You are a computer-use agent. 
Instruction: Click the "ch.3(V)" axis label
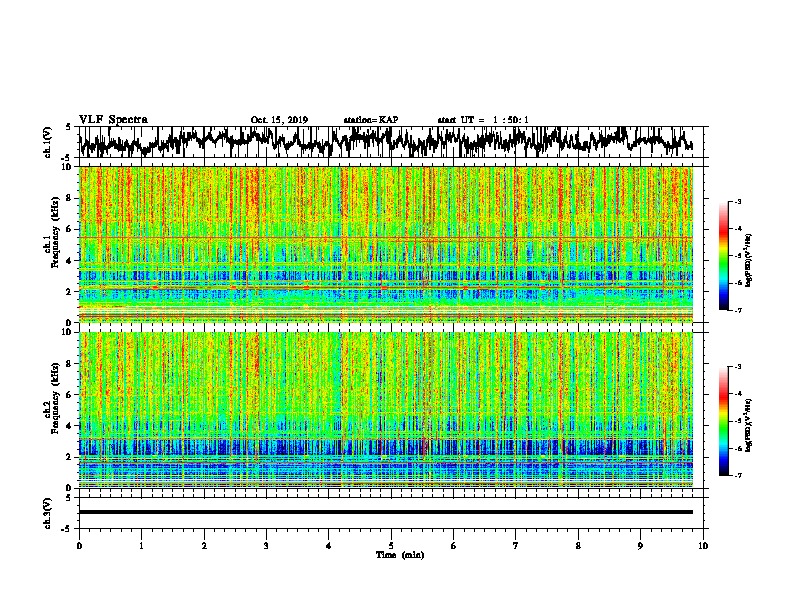[x=48, y=513]
